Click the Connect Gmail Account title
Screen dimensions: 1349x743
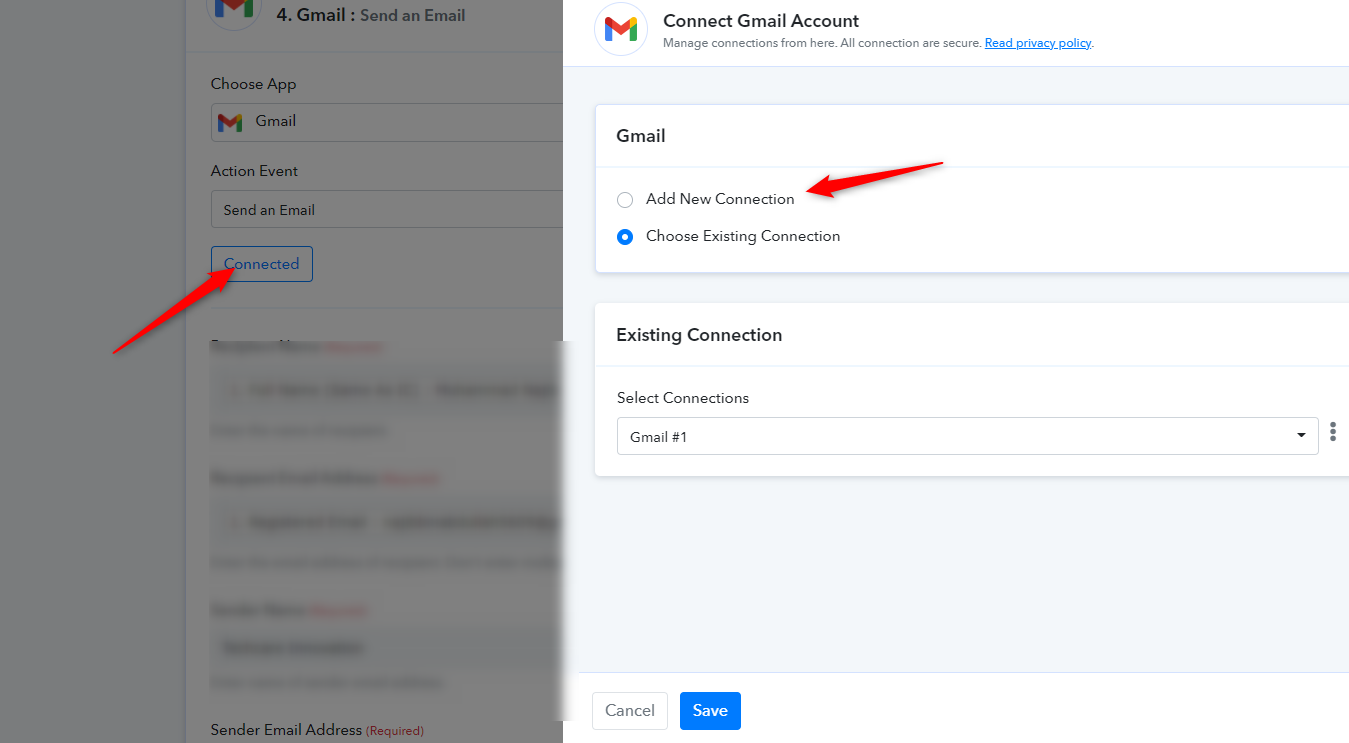[761, 21]
